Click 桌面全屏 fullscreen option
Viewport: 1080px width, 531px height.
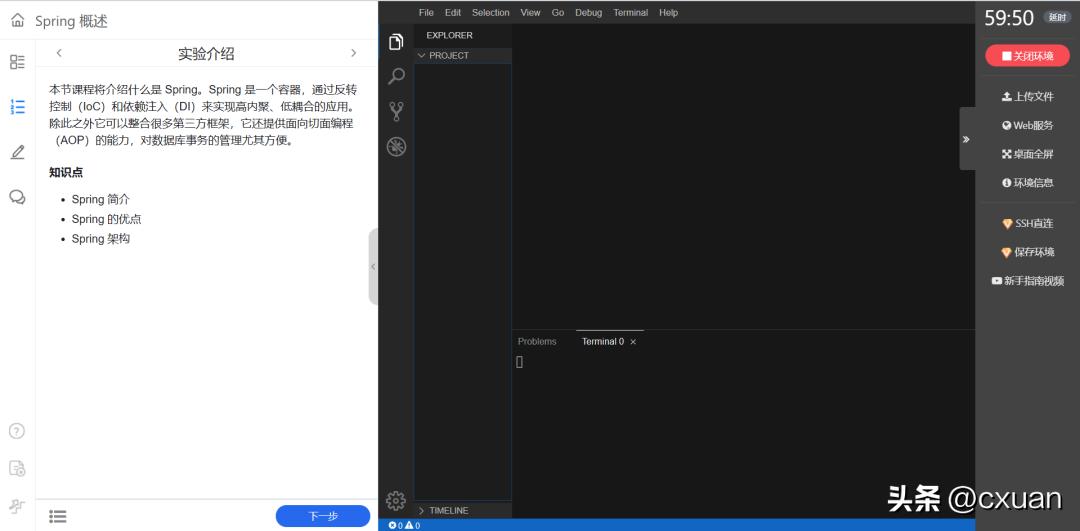point(1028,154)
